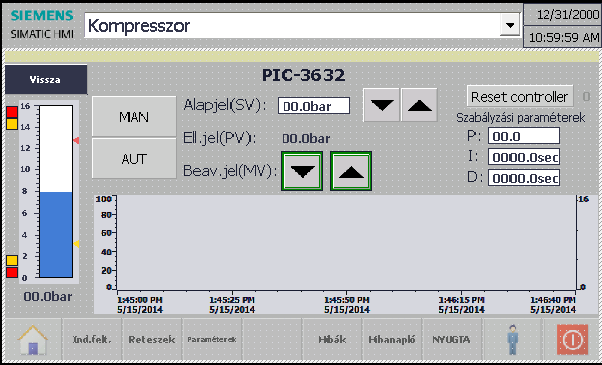Screen dimensions: 602x365
Task: Decrease Alapjel(SV) with down arrow
Action: 382,105
